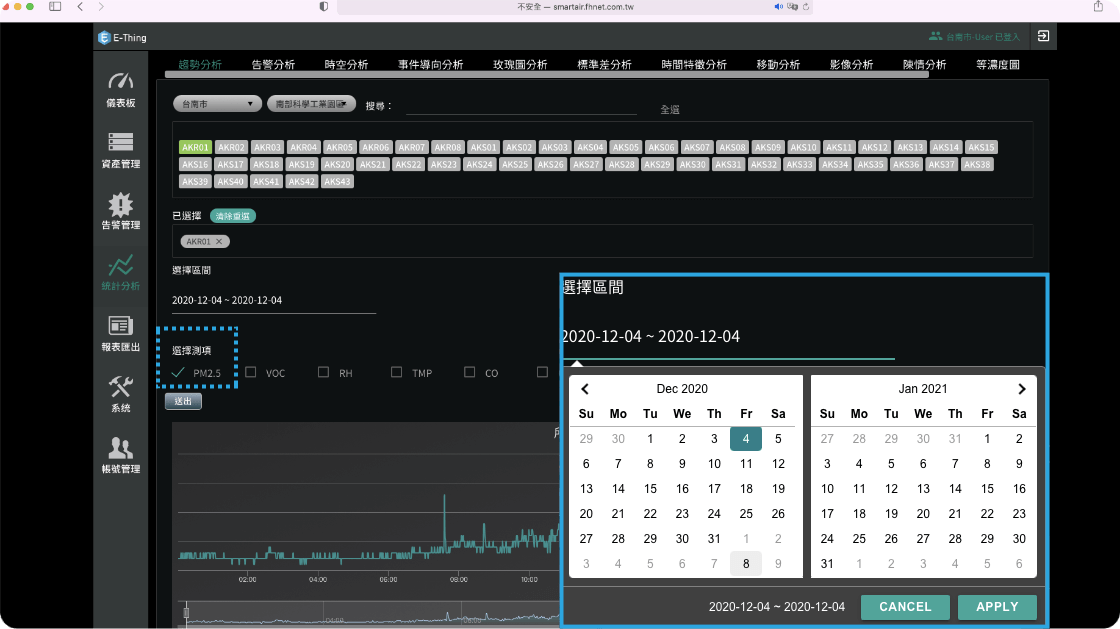Open report export newspaper icon
1120x629 pixels.
pos(120,327)
